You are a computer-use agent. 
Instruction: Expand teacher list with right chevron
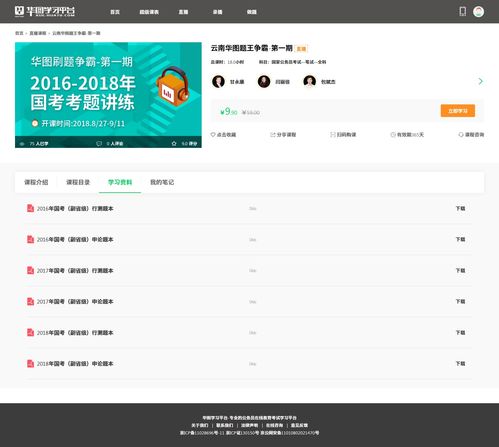[x=480, y=81]
